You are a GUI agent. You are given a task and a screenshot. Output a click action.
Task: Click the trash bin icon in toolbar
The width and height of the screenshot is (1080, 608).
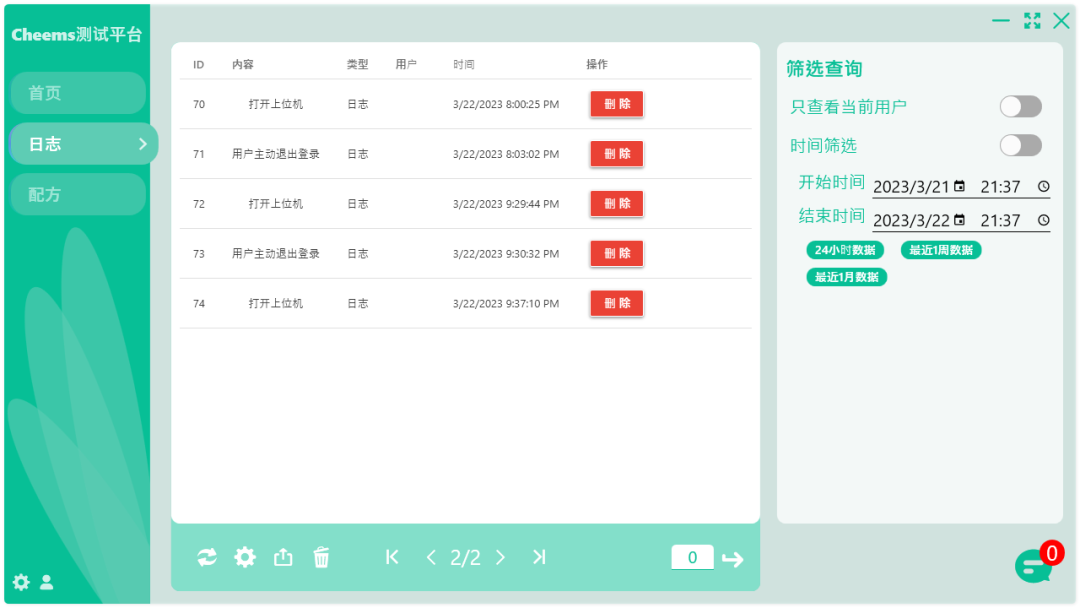pos(321,558)
